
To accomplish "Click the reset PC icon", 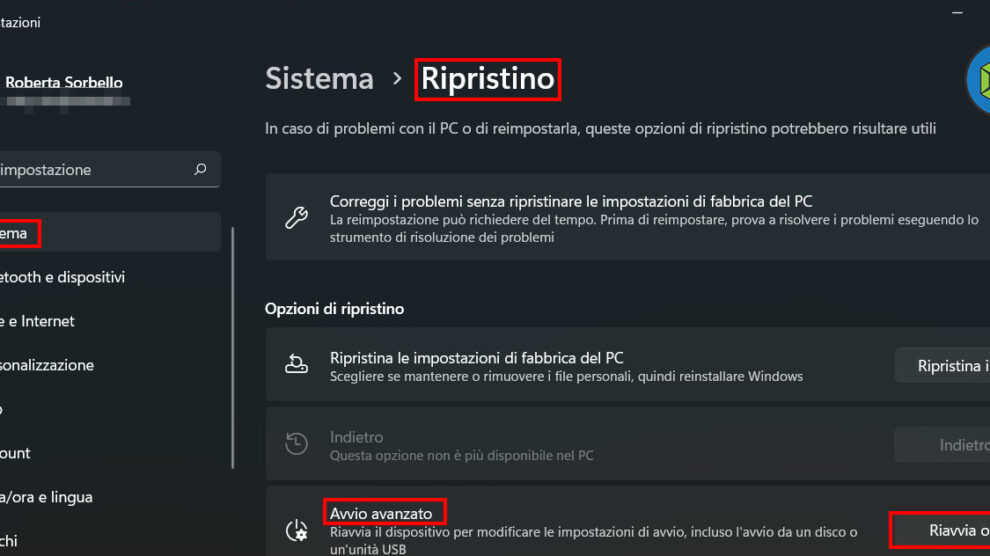I will coord(296,366).
